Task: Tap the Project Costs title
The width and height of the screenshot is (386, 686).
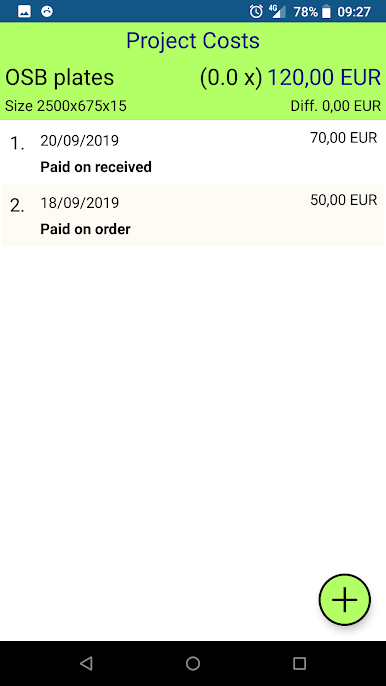Action: pos(193,41)
